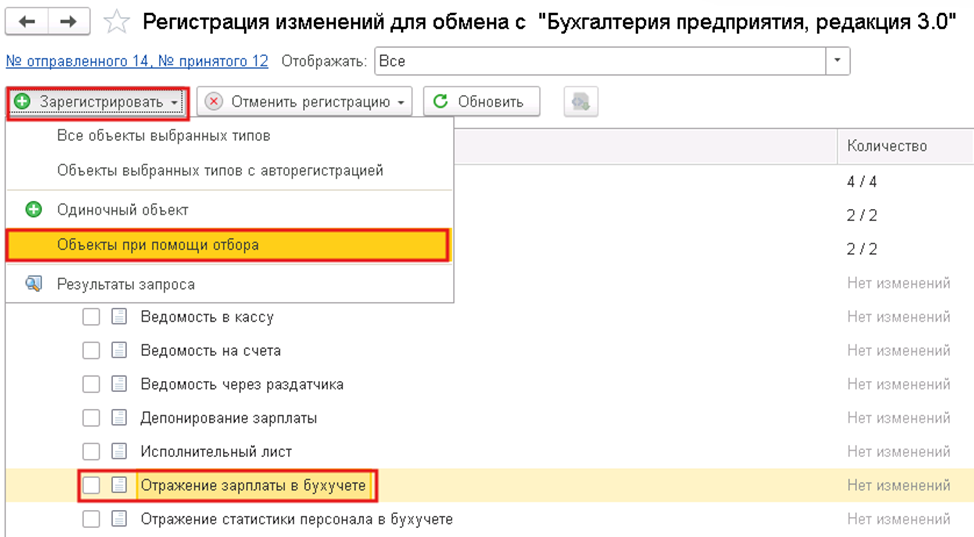This screenshot has width=974, height=537.
Task: Click Нет изменений for Ведомость в кассу
Action: pos(898,317)
